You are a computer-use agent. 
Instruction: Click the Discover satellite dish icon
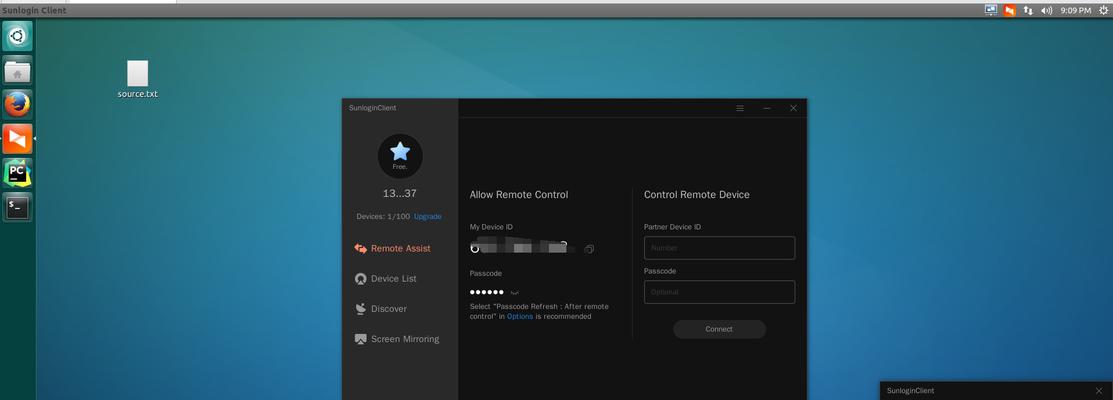click(x=361, y=309)
